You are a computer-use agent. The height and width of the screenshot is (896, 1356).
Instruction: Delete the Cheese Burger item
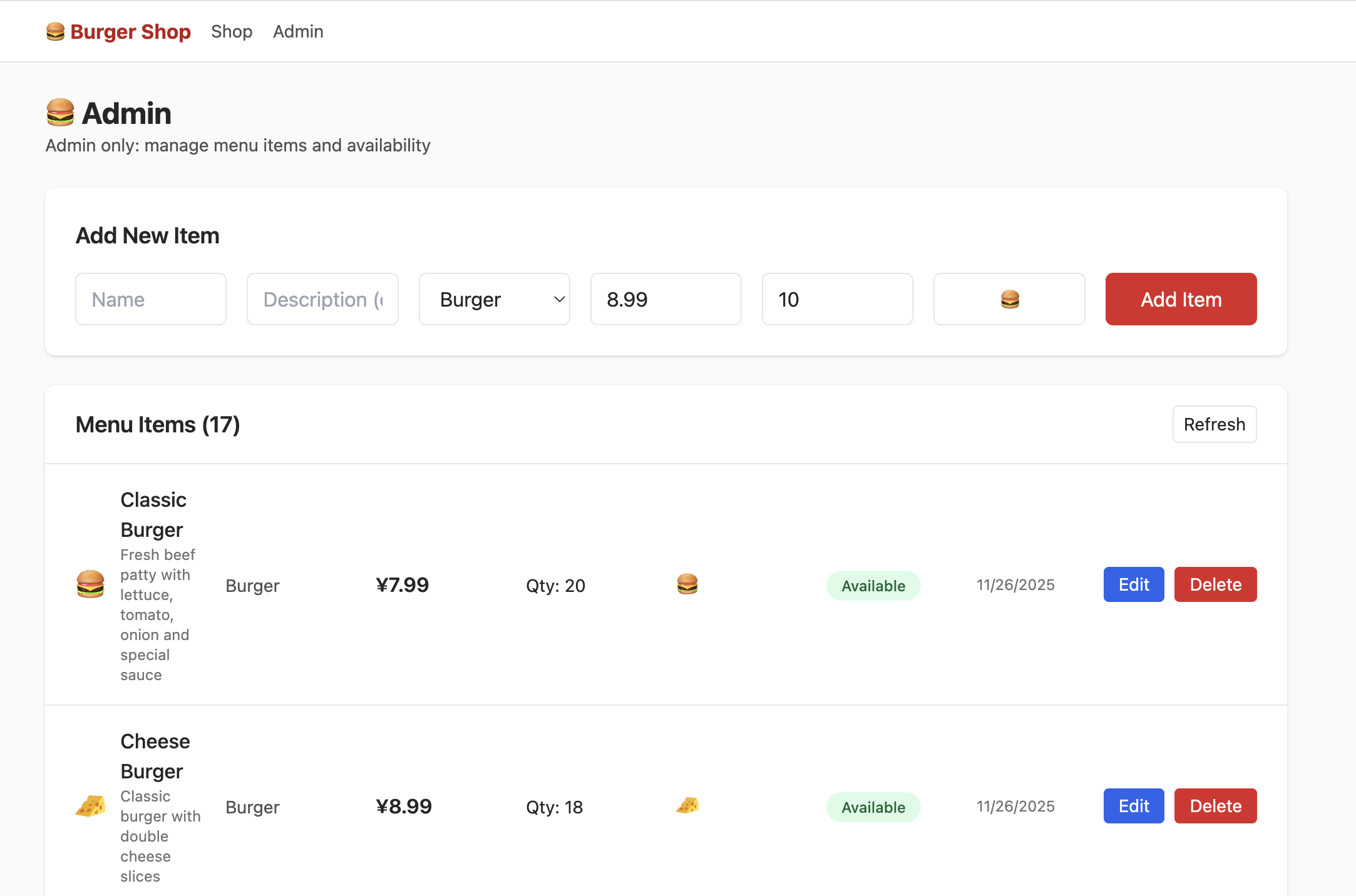point(1215,806)
